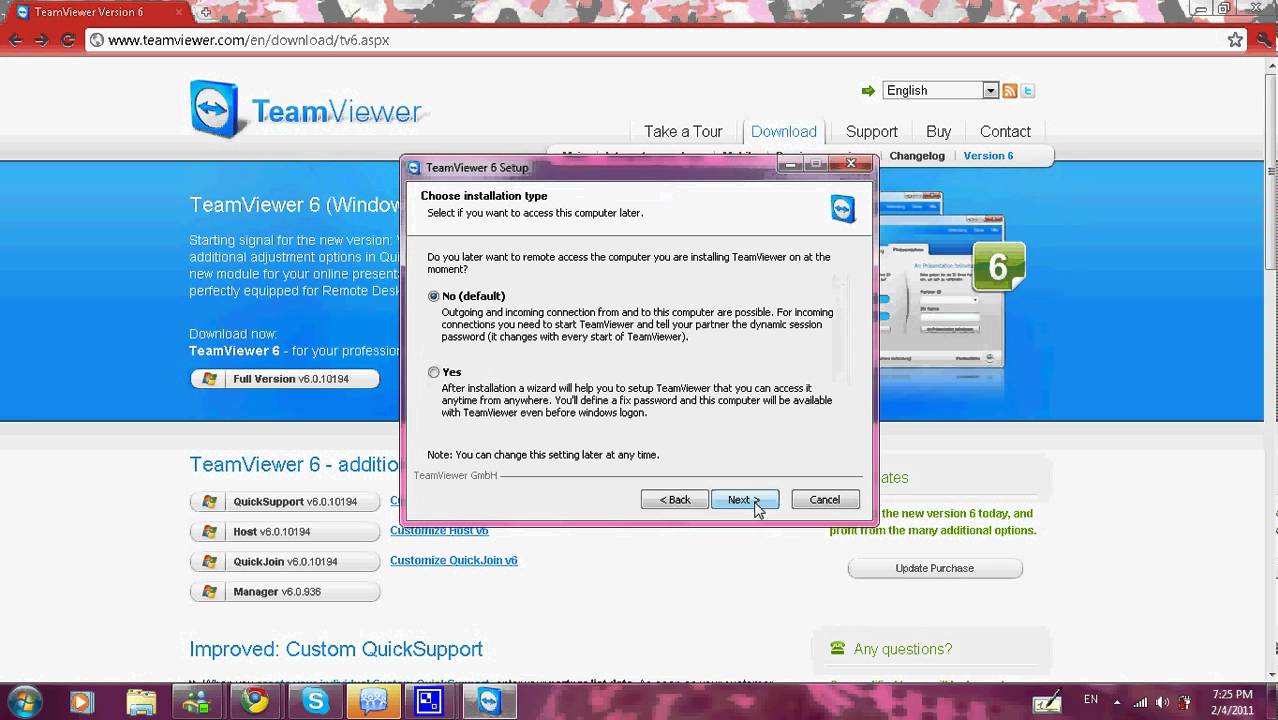Image resolution: width=1278 pixels, height=720 pixels.
Task: Open the English language dropdown
Action: click(x=940, y=90)
